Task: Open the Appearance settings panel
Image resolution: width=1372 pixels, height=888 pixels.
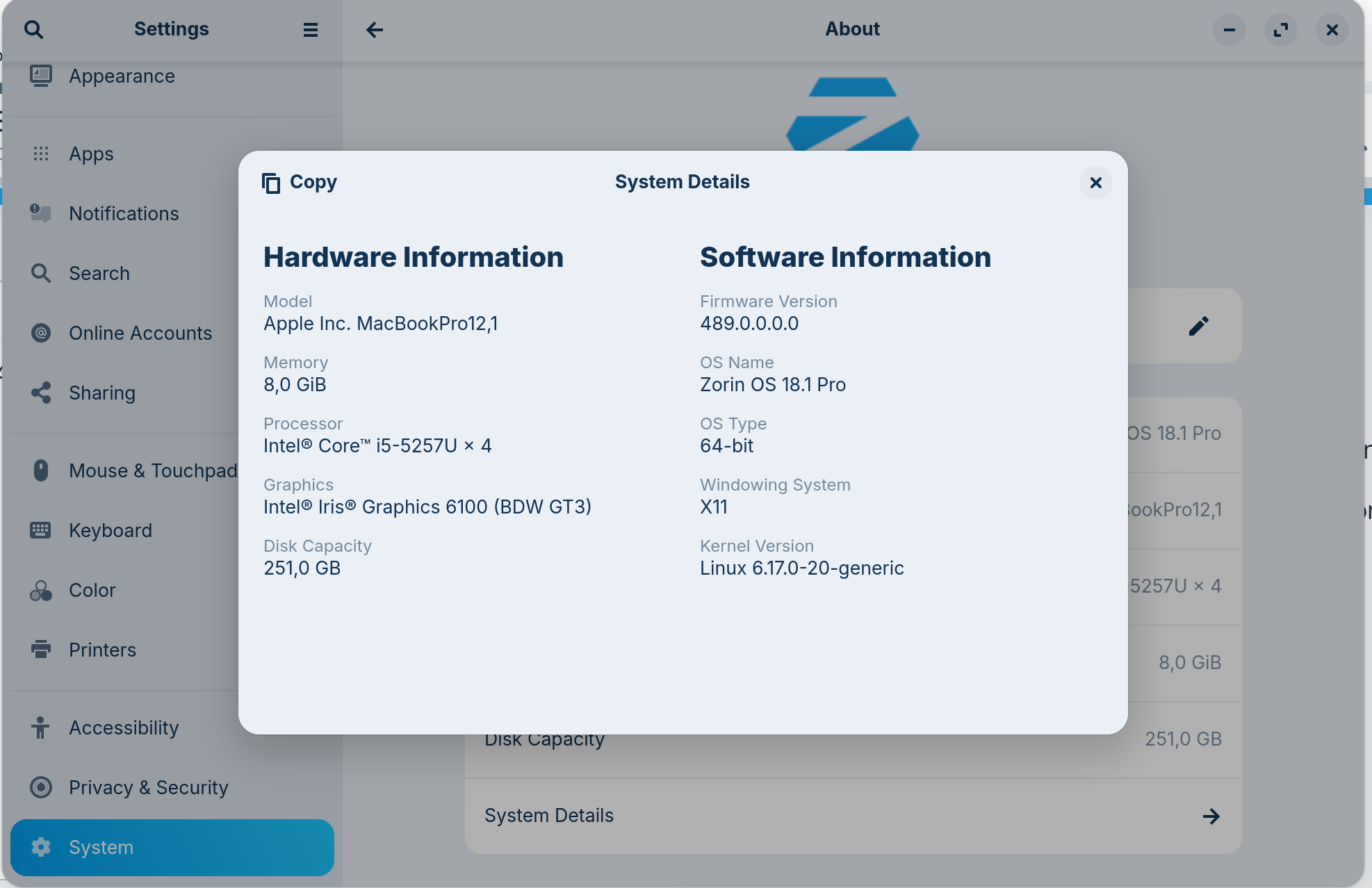Action: pos(122,76)
